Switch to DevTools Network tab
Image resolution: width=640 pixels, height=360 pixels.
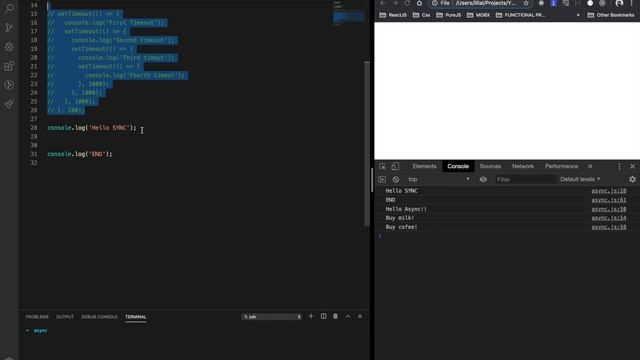(523, 167)
